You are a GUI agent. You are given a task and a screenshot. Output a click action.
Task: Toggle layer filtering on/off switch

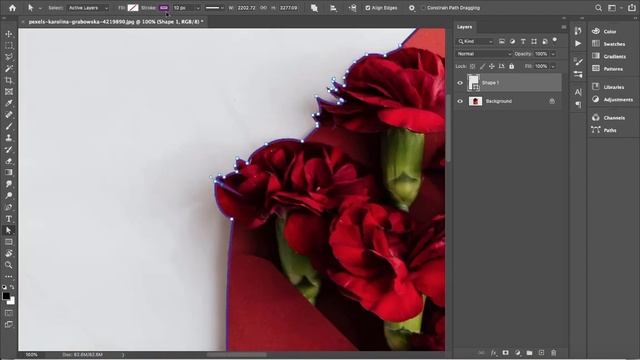[x=555, y=40]
